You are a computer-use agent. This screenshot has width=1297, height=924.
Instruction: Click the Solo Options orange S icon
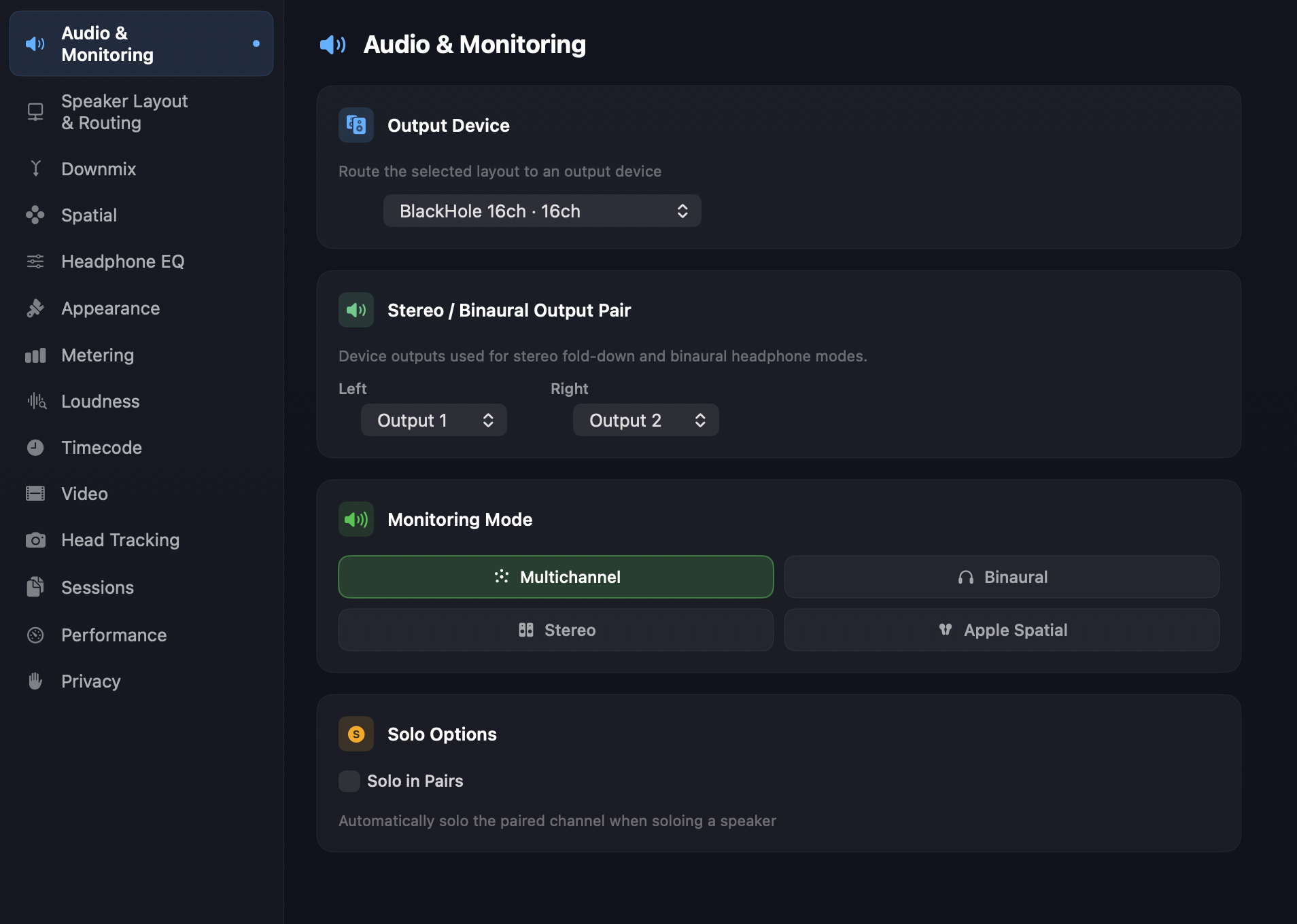[x=356, y=734]
